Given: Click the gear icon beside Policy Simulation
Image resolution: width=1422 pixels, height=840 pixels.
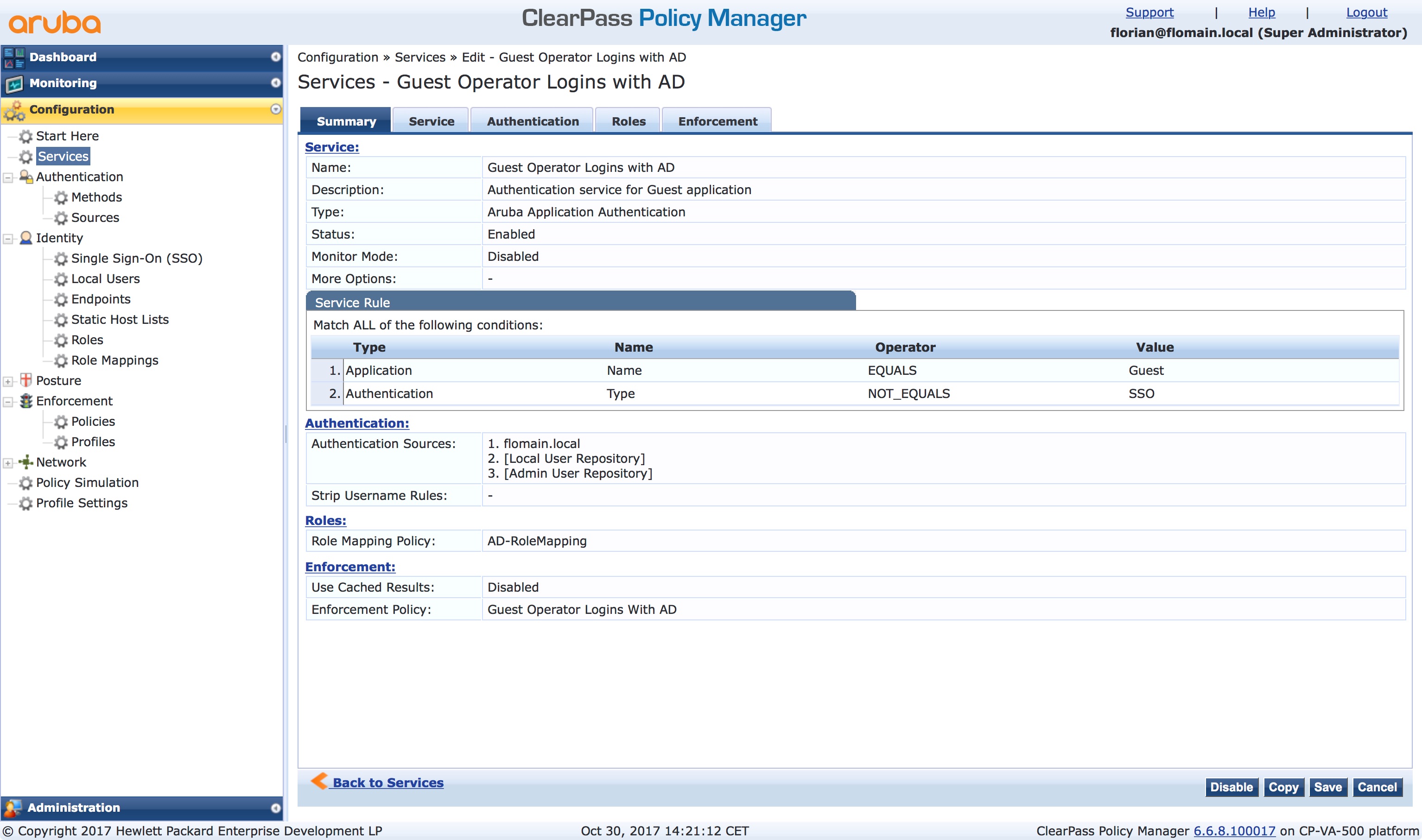Looking at the screenshot, I should [x=25, y=483].
